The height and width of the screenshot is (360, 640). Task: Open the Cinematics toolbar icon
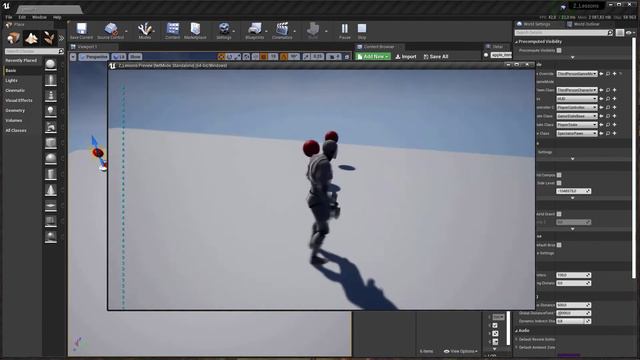coord(282,31)
